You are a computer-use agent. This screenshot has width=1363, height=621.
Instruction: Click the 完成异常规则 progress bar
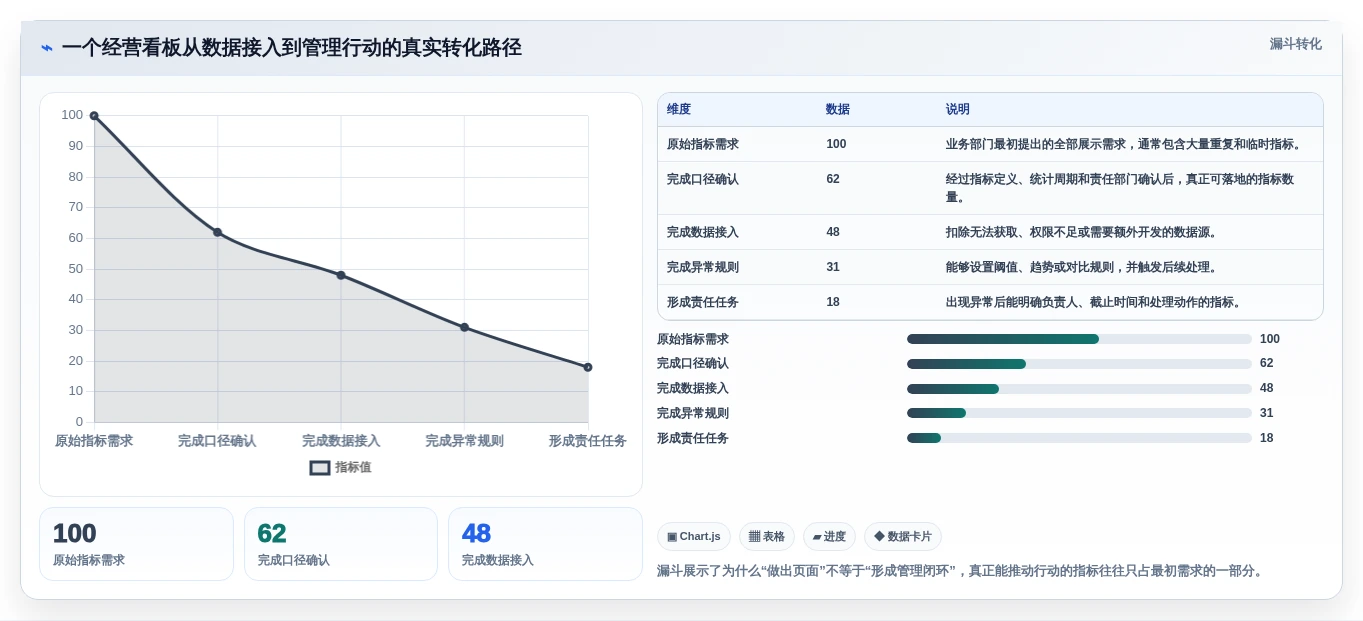coord(1079,413)
